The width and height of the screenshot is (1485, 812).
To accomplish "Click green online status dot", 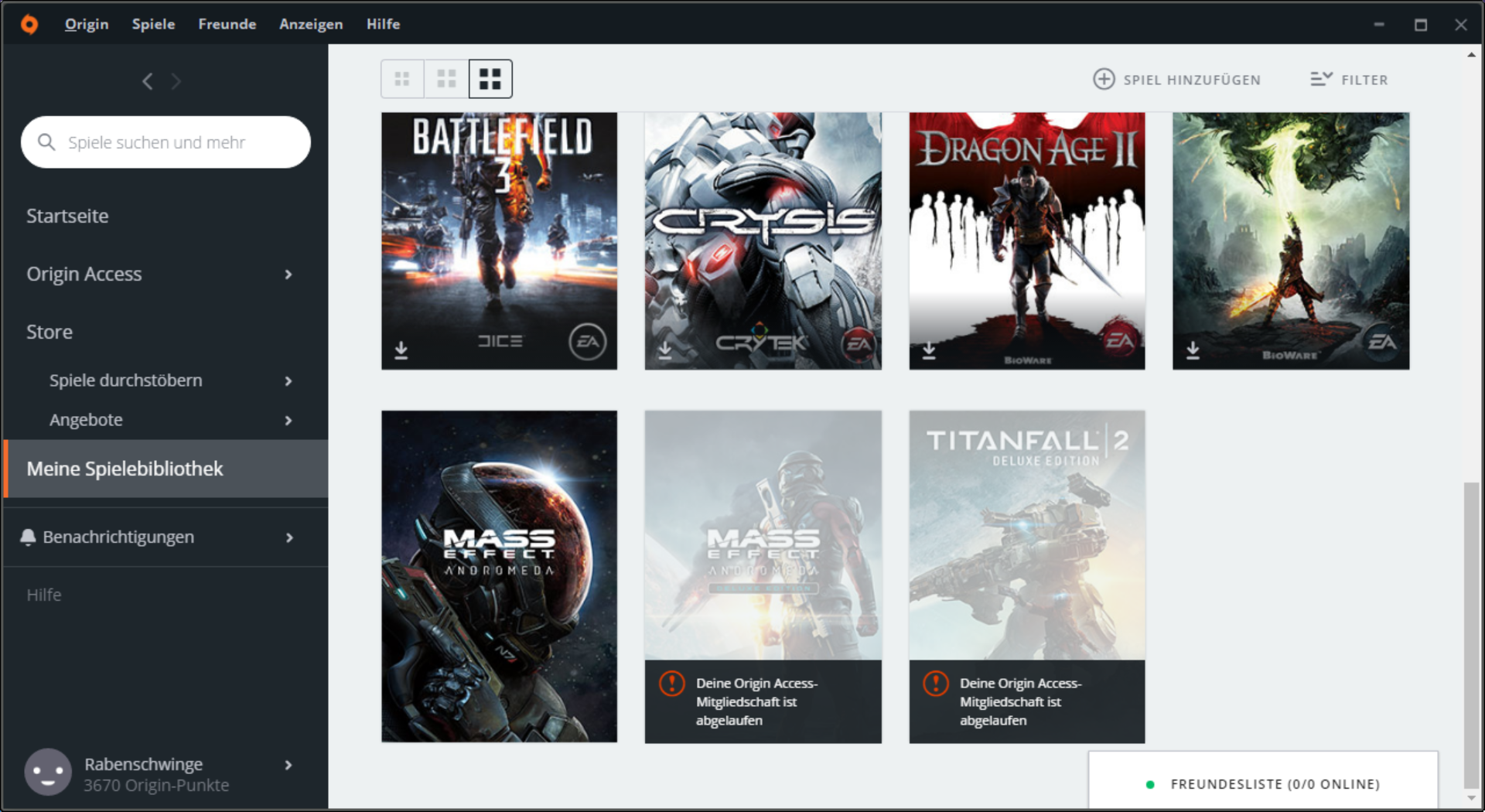I will point(1150,784).
